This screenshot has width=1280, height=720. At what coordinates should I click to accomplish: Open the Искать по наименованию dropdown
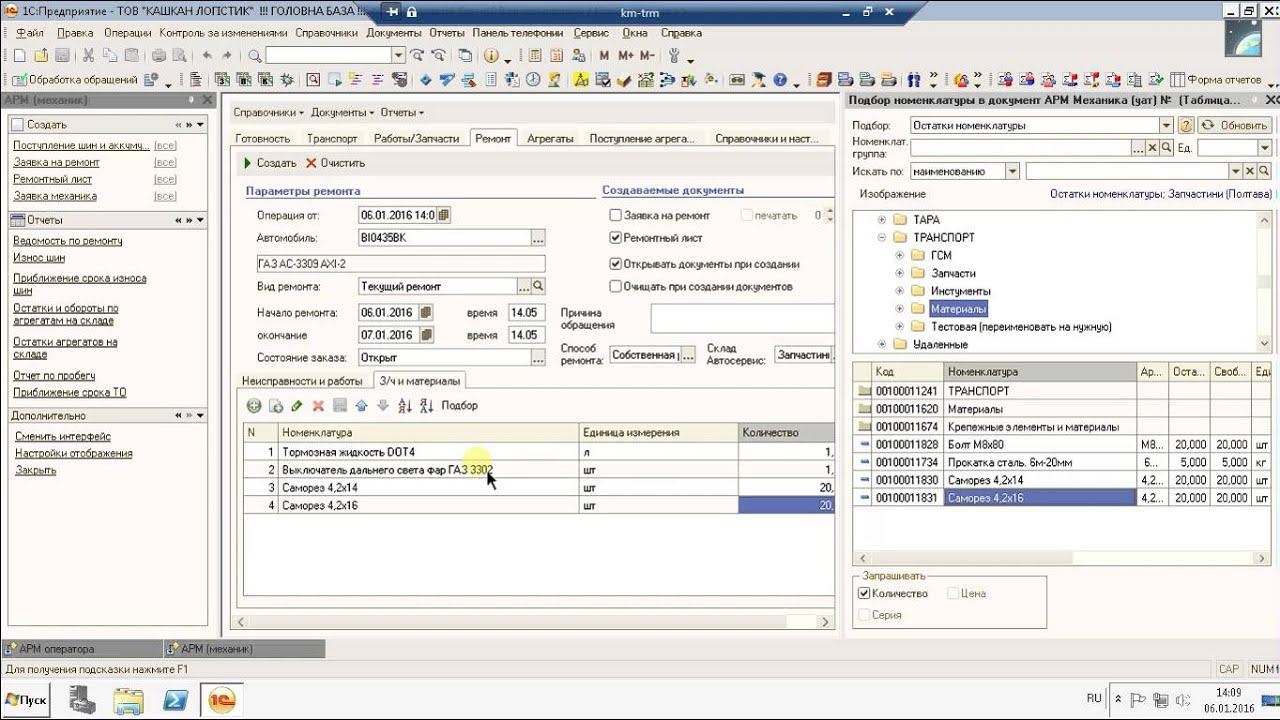coord(1012,171)
